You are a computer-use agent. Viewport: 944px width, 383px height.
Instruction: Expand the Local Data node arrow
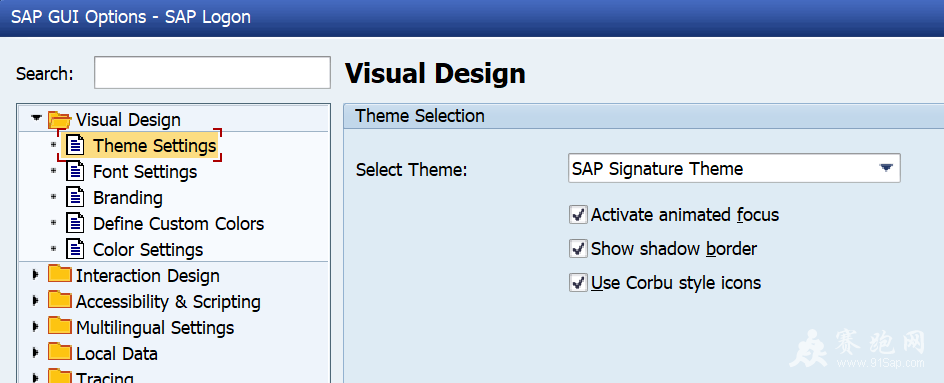(x=36, y=353)
